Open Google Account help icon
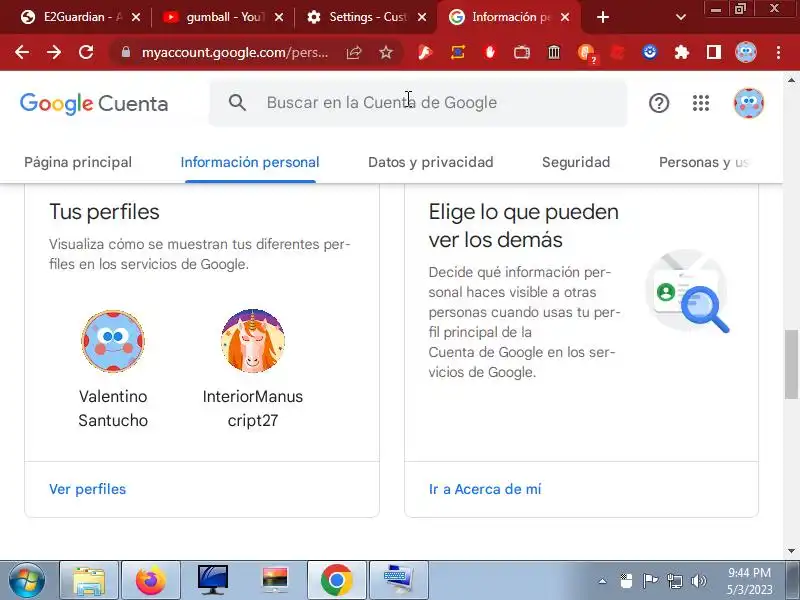This screenshot has height=600, width=800. click(x=659, y=103)
